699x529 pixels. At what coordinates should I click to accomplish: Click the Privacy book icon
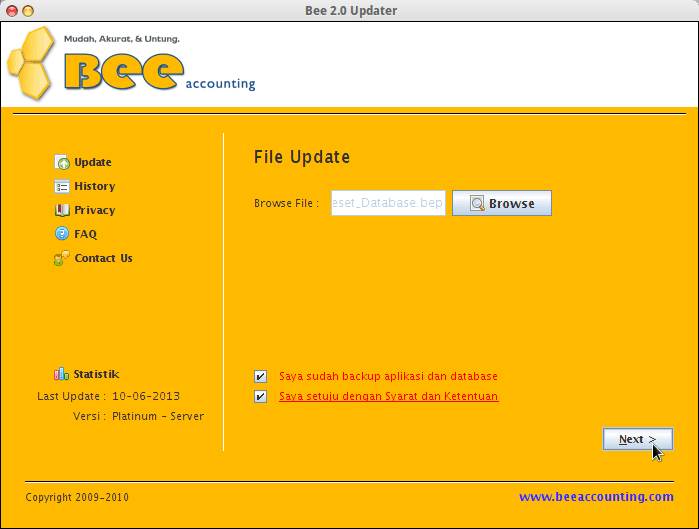point(62,210)
